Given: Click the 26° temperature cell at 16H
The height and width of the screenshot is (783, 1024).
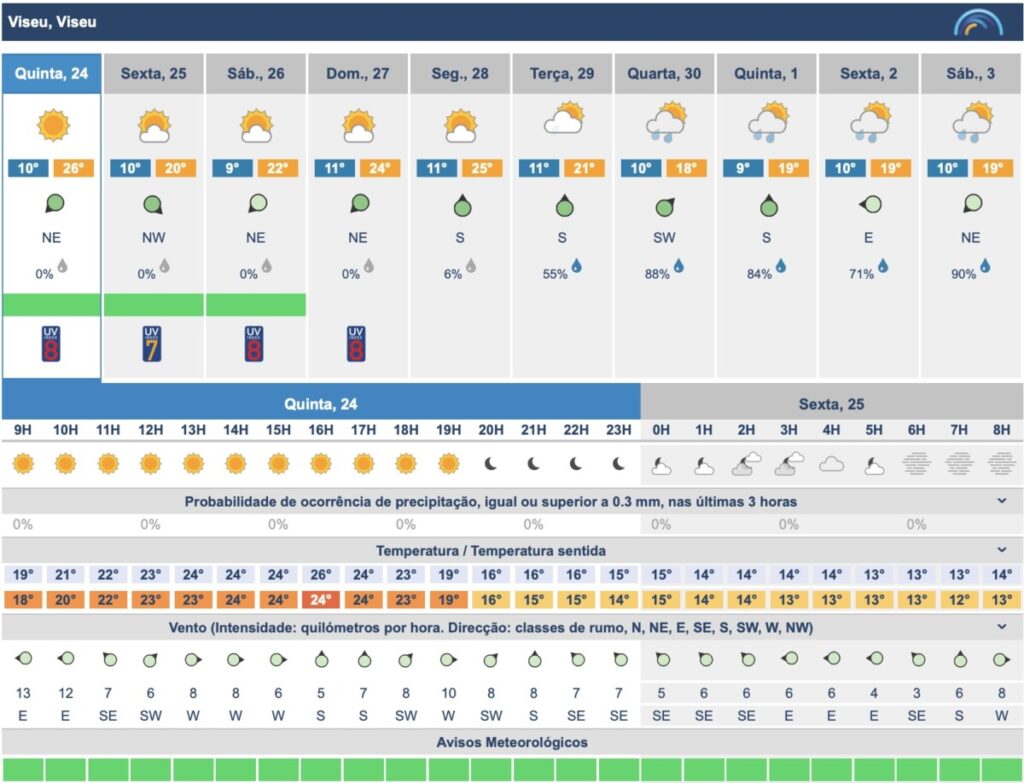Looking at the screenshot, I should [321, 574].
